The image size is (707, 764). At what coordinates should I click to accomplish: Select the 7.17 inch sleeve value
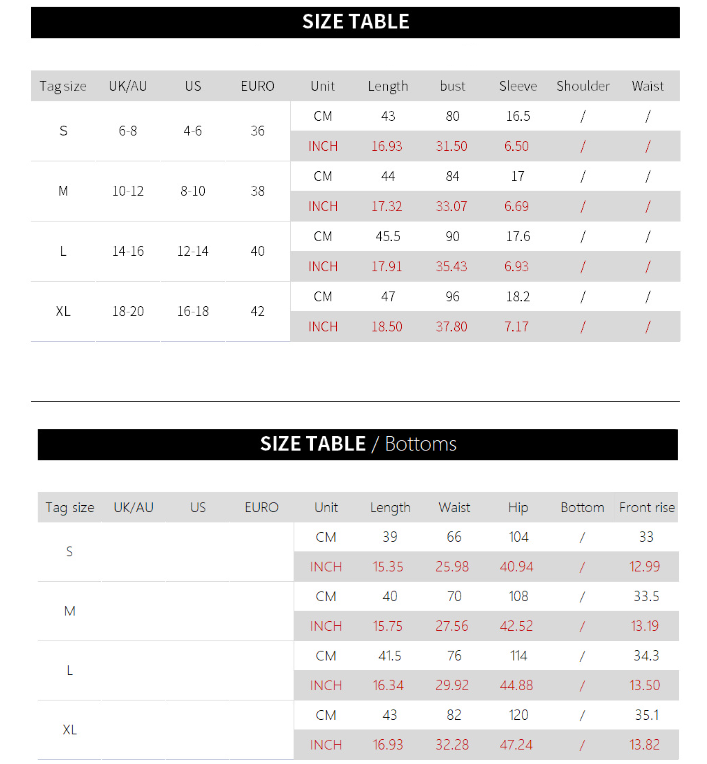[x=517, y=326]
